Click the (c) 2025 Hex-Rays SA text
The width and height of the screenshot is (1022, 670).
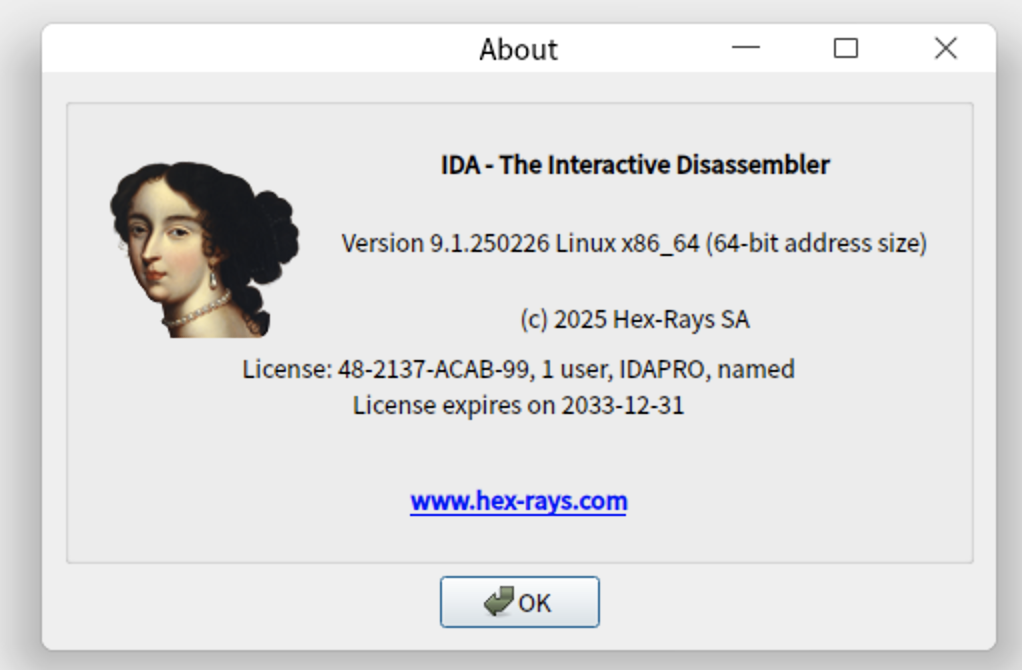click(635, 319)
